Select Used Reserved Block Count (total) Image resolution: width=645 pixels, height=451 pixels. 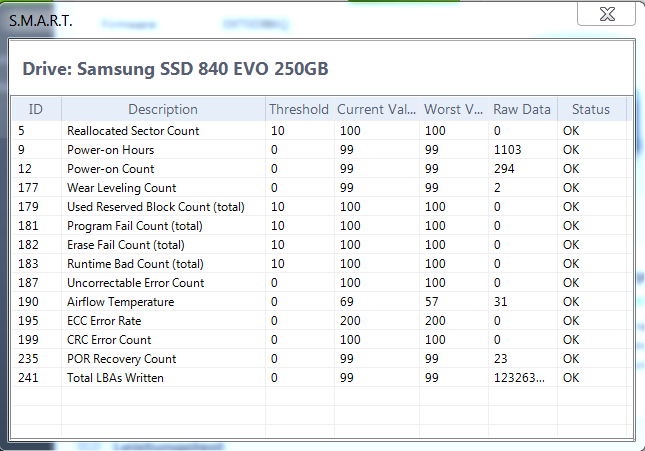pyautogui.click(x=156, y=207)
